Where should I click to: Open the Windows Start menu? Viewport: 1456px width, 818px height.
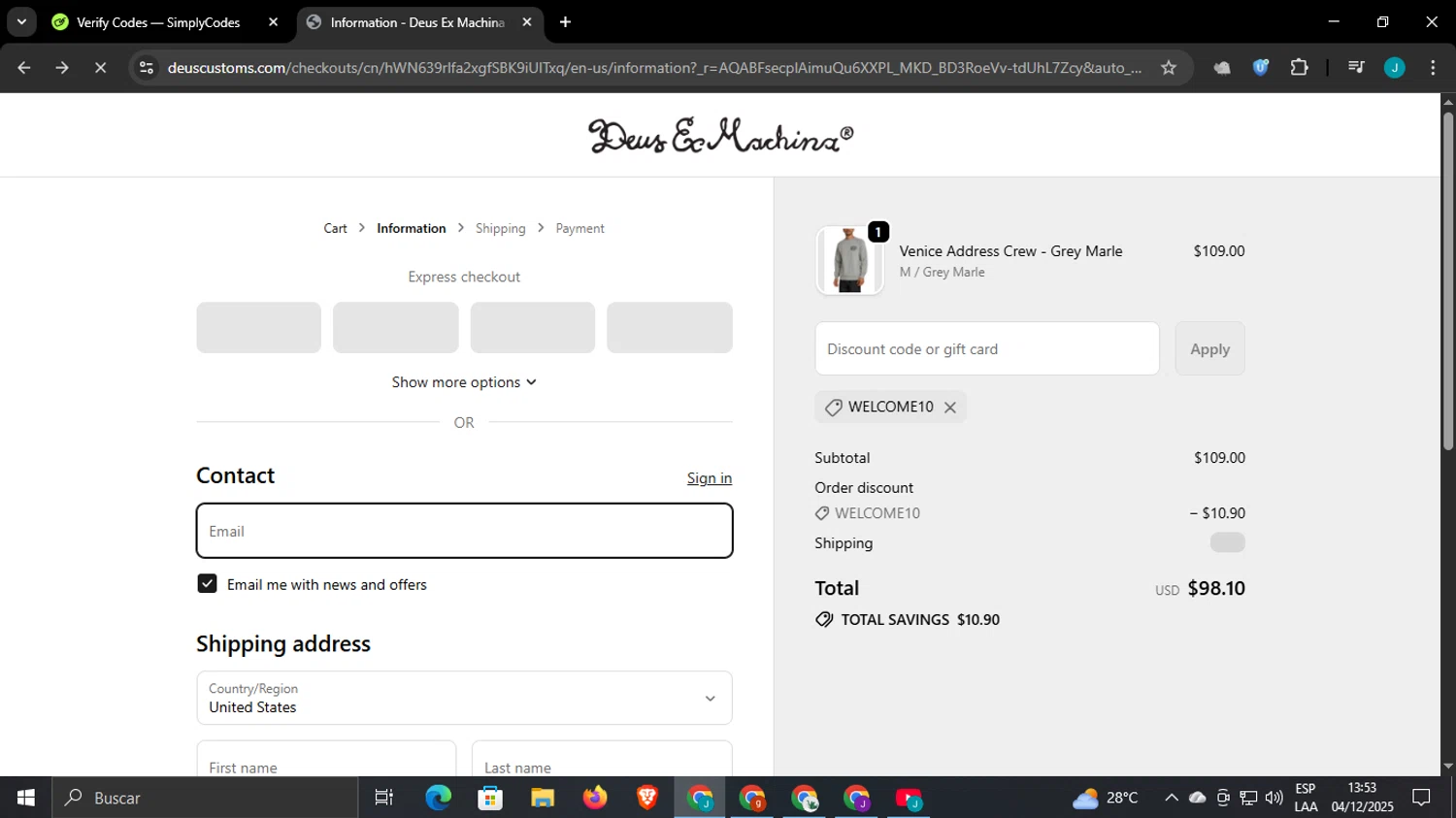click(25, 798)
